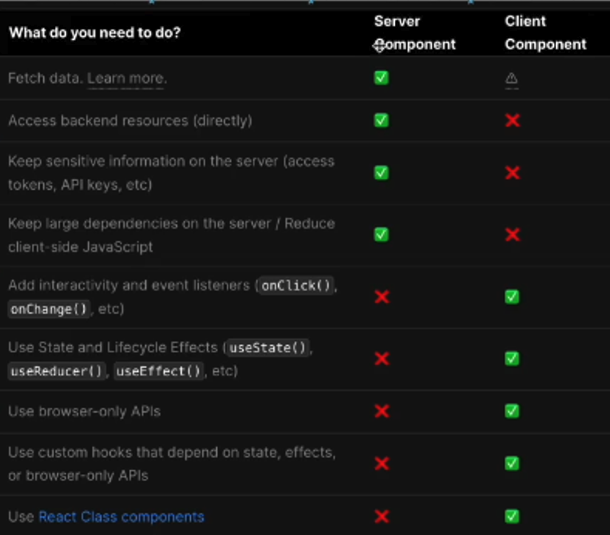The height and width of the screenshot is (535, 610).
Task: Click the green check for React Class components
Action: pyautogui.click(x=512, y=516)
